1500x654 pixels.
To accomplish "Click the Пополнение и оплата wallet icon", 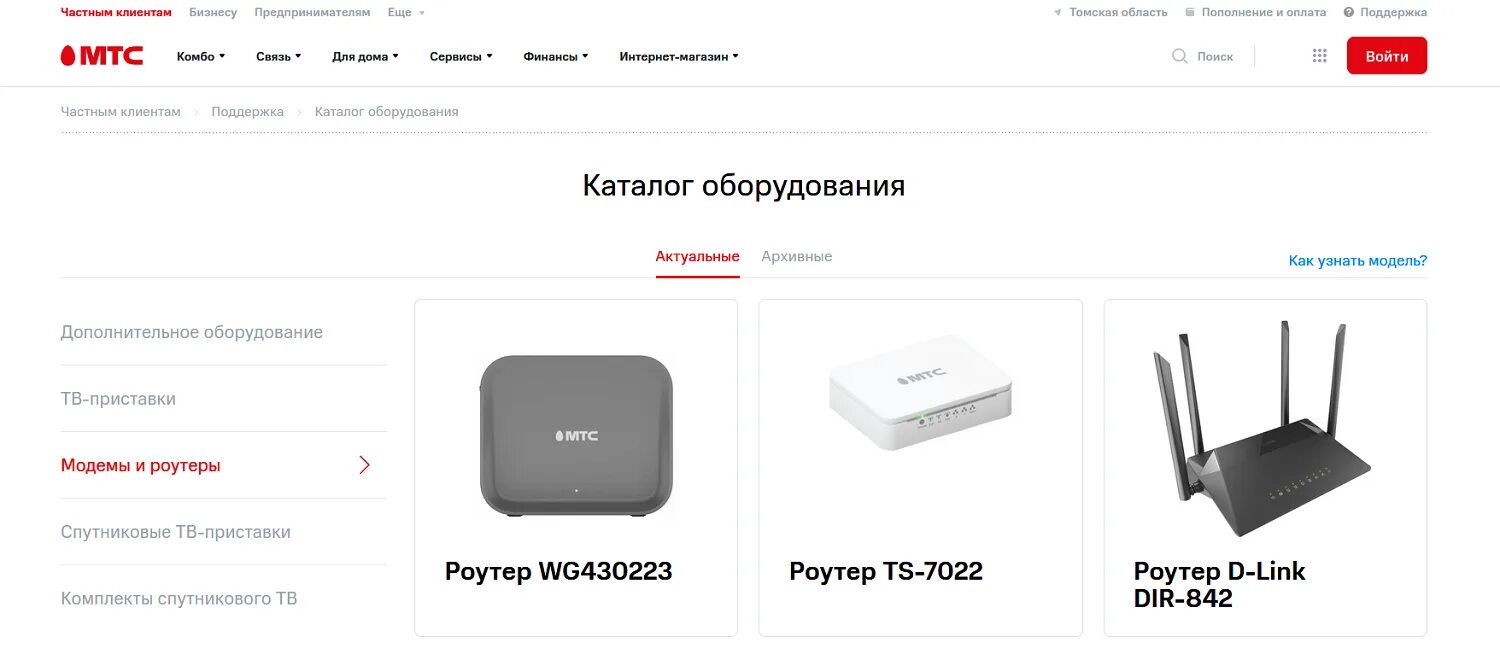I will 1190,12.
